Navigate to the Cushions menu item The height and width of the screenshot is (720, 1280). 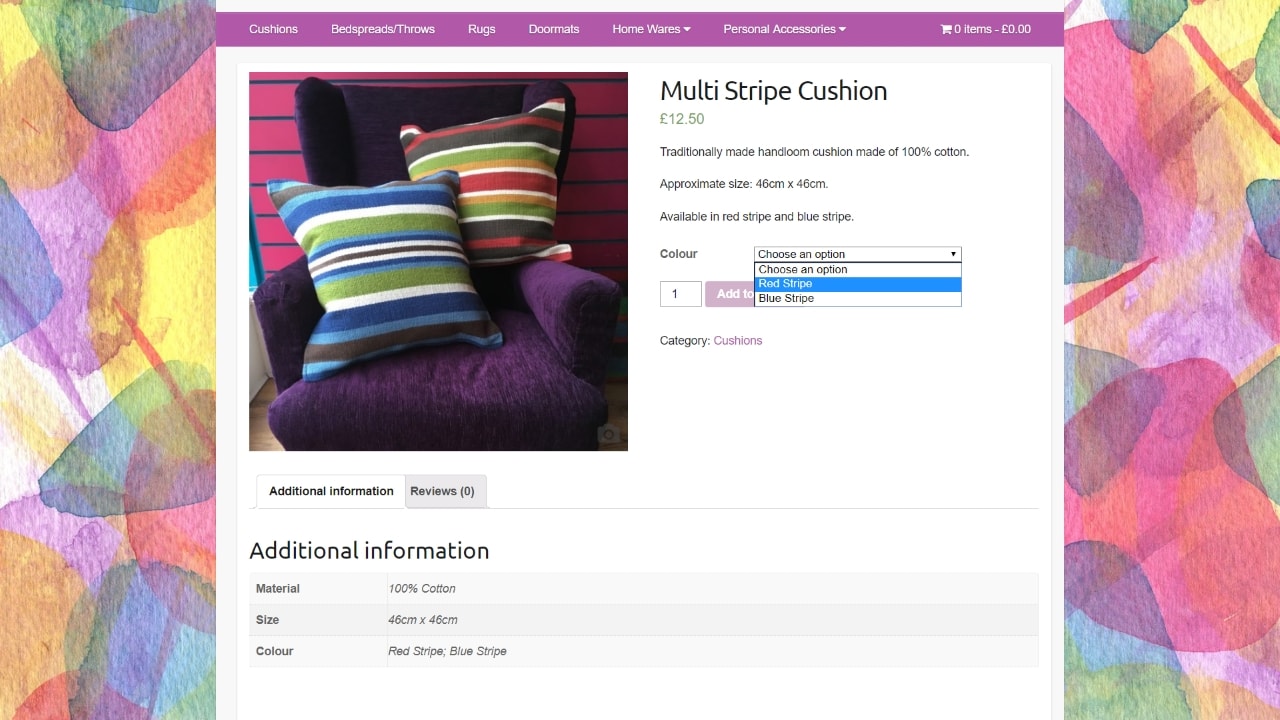273,29
